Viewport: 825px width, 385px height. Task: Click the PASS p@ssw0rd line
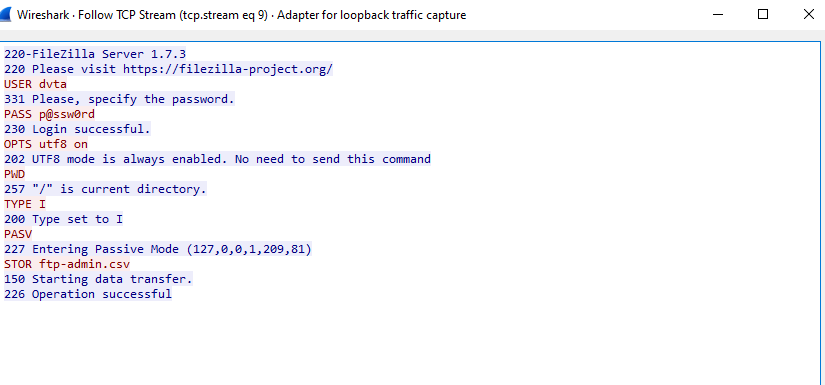point(49,114)
